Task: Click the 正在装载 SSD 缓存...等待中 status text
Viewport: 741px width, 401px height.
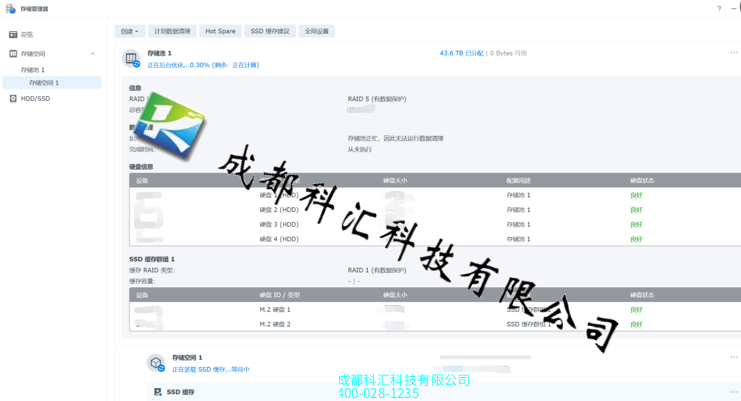Action: (x=211, y=369)
